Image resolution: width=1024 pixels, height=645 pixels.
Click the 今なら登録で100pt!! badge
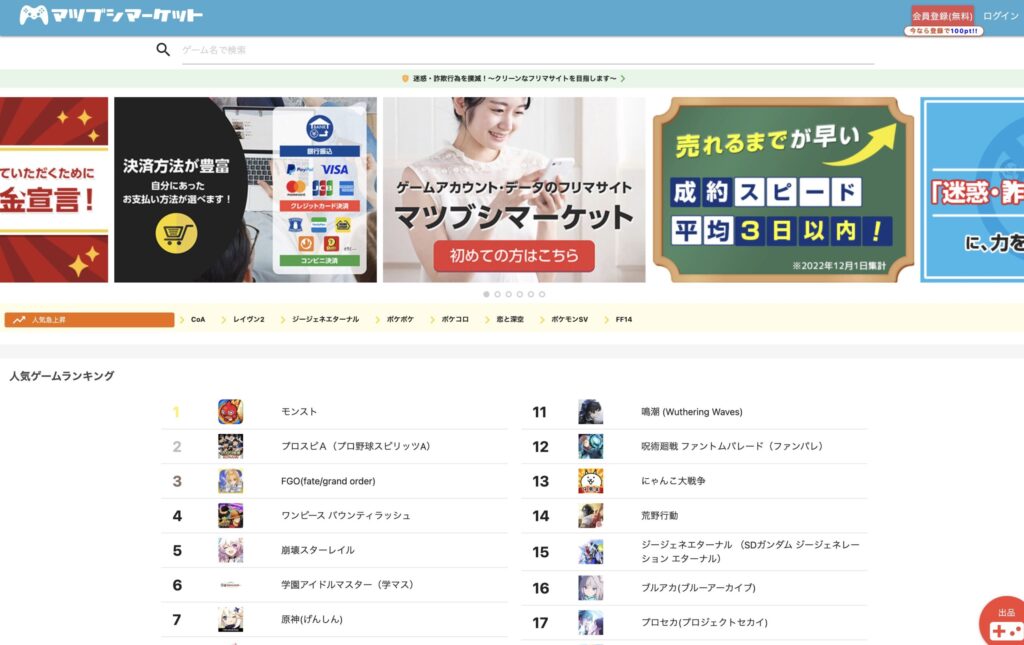[x=944, y=31]
